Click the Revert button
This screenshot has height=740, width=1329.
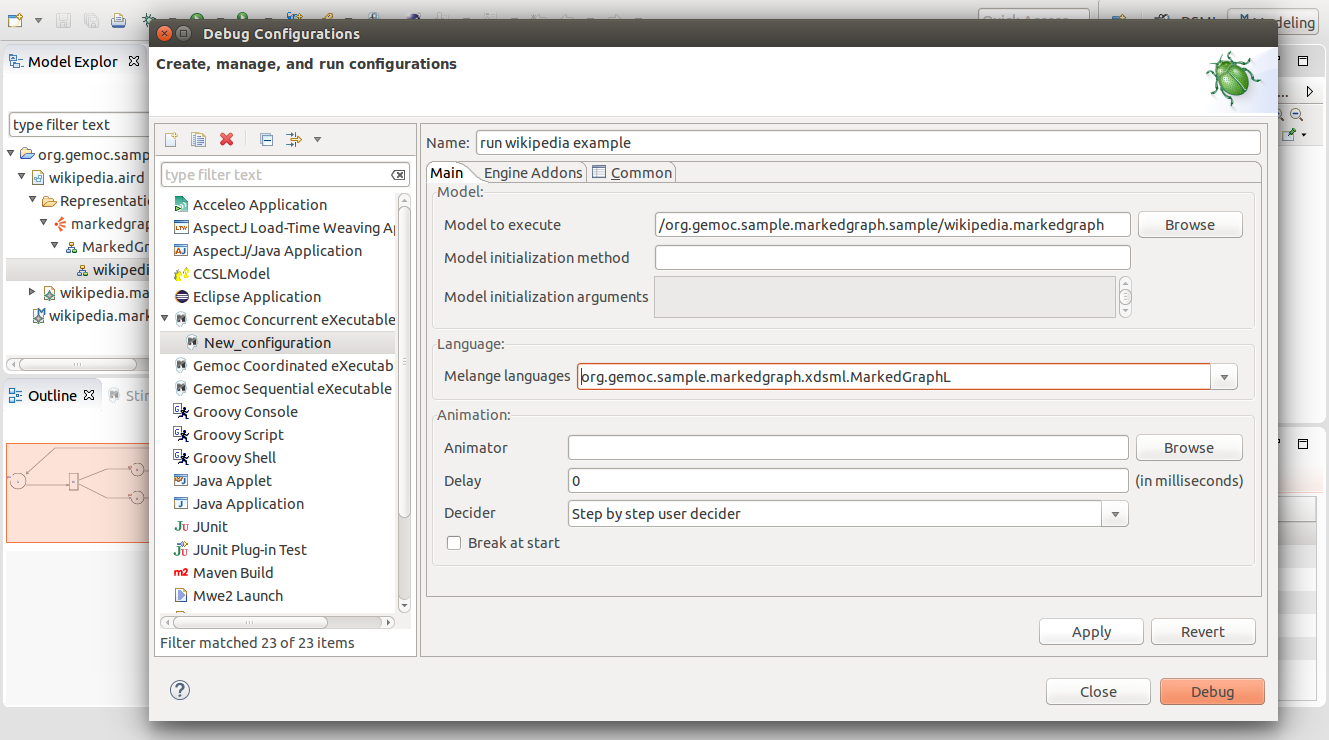click(1203, 632)
